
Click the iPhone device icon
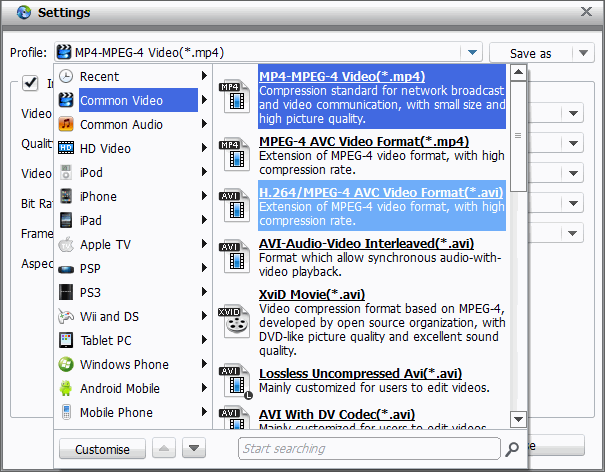click(x=66, y=196)
